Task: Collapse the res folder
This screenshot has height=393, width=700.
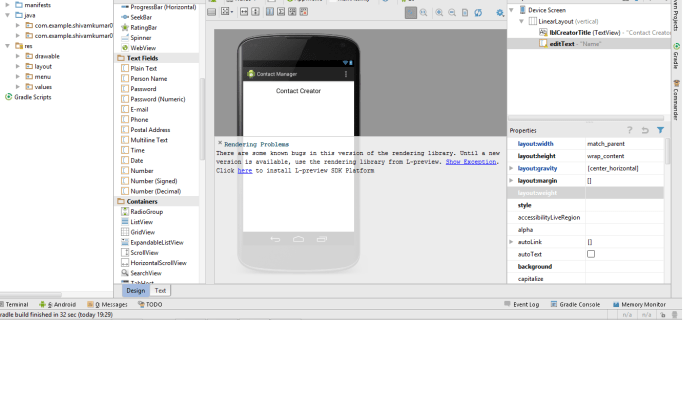Action: click(x=7, y=46)
